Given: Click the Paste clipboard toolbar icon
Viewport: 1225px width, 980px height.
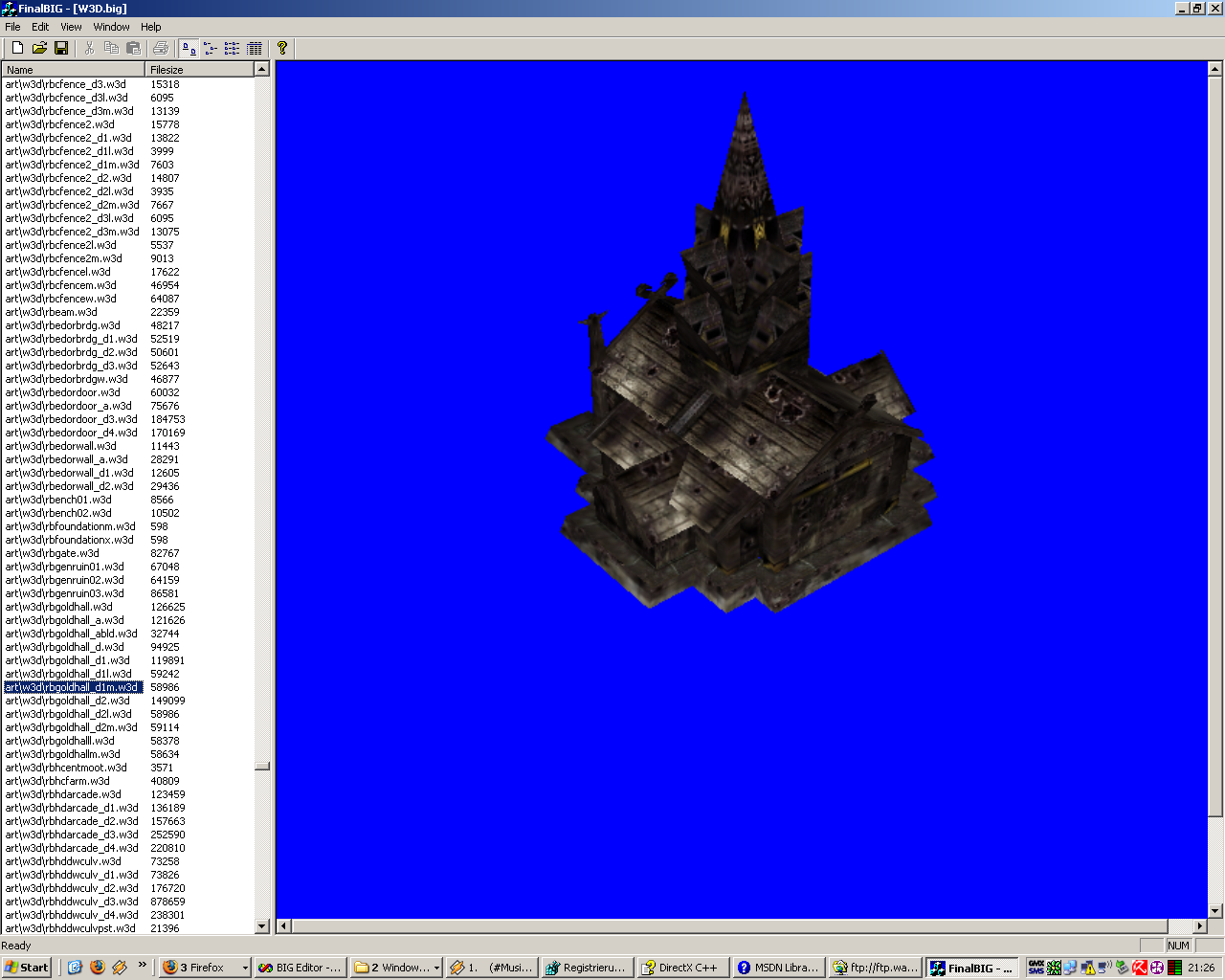Looking at the screenshot, I should coord(134,48).
